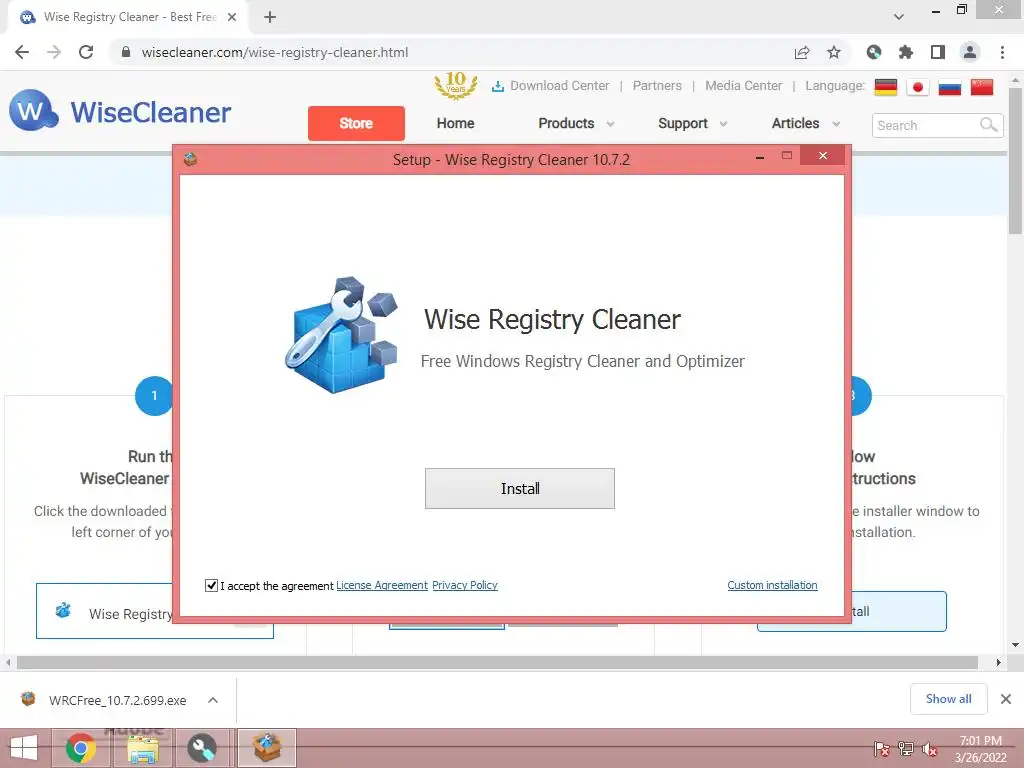Image resolution: width=1024 pixels, height=768 pixels.
Task: Open a new browser tab
Action: pos(270,17)
